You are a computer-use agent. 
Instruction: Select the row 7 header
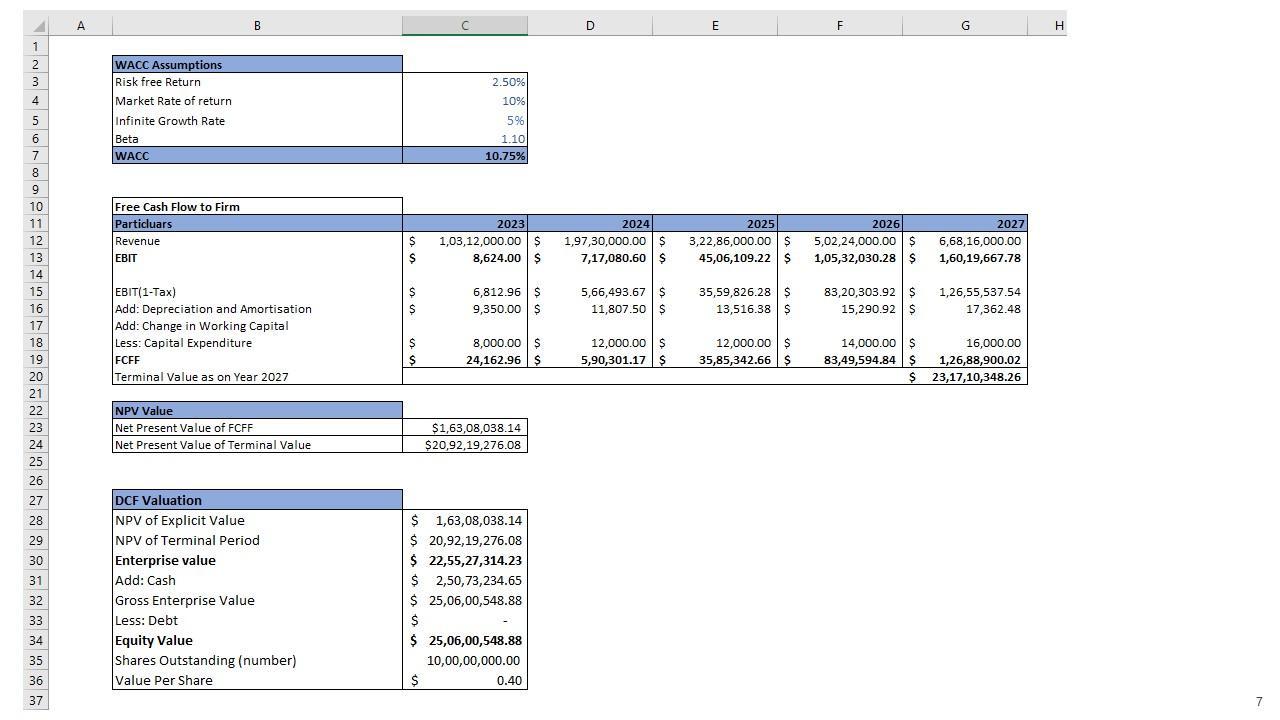click(x=36, y=155)
